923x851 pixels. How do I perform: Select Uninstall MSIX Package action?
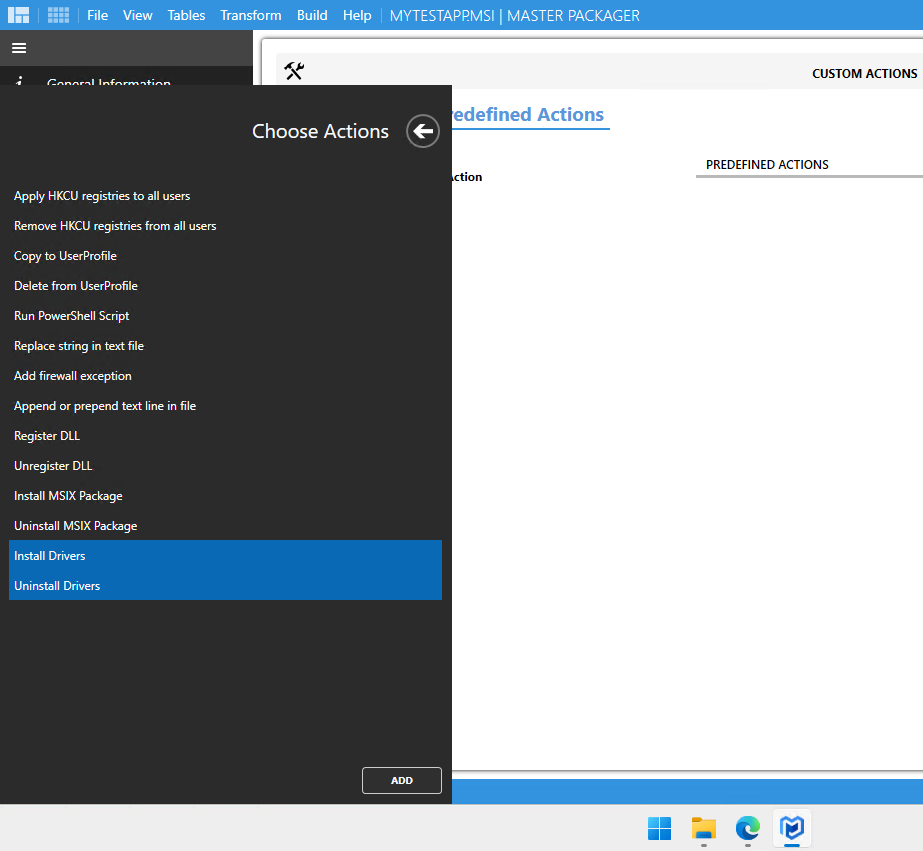coord(225,526)
